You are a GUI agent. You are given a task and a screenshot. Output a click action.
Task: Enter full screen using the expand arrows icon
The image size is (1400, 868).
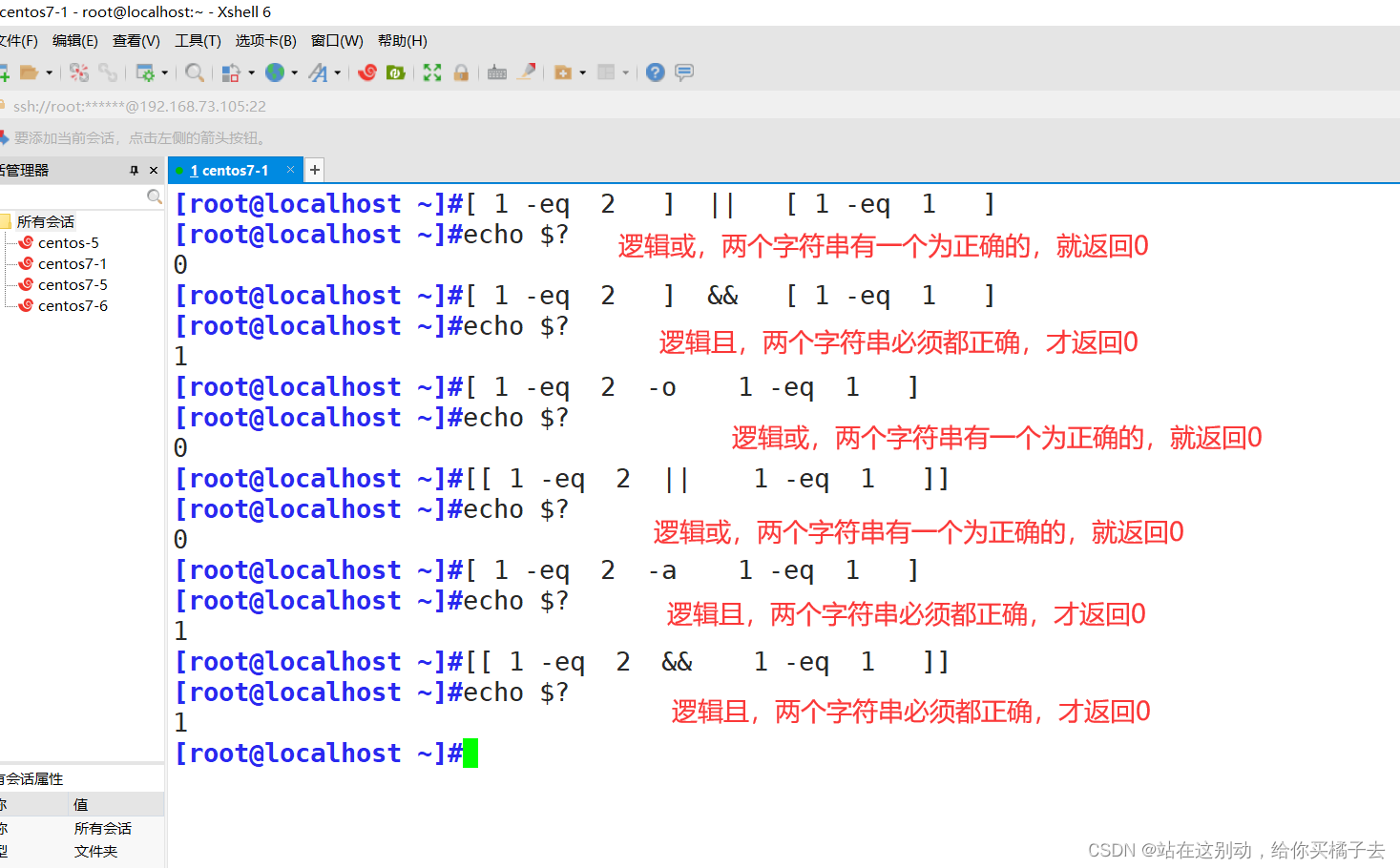(x=431, y=72)
